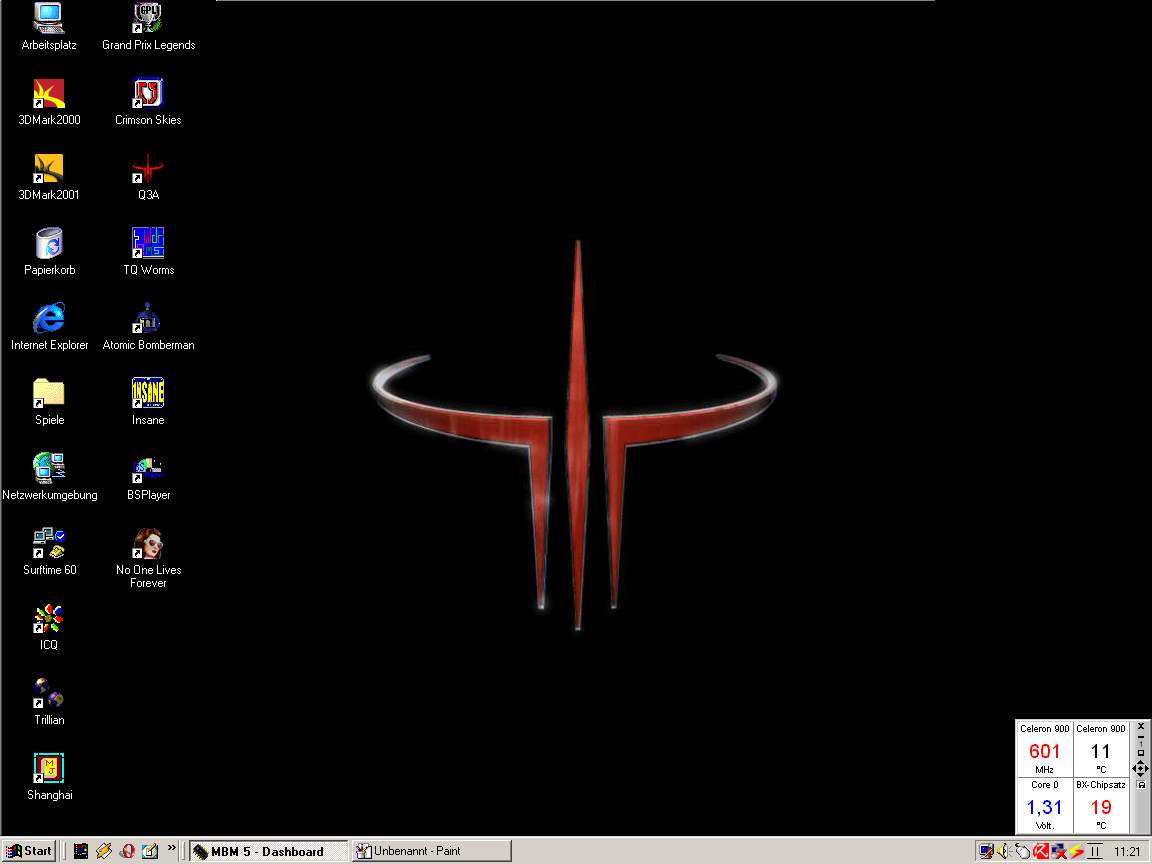Click the lightning bolt tray icon
Image resolution: width=1152 pixels, height=864 pixels.
click(1076, 852)
